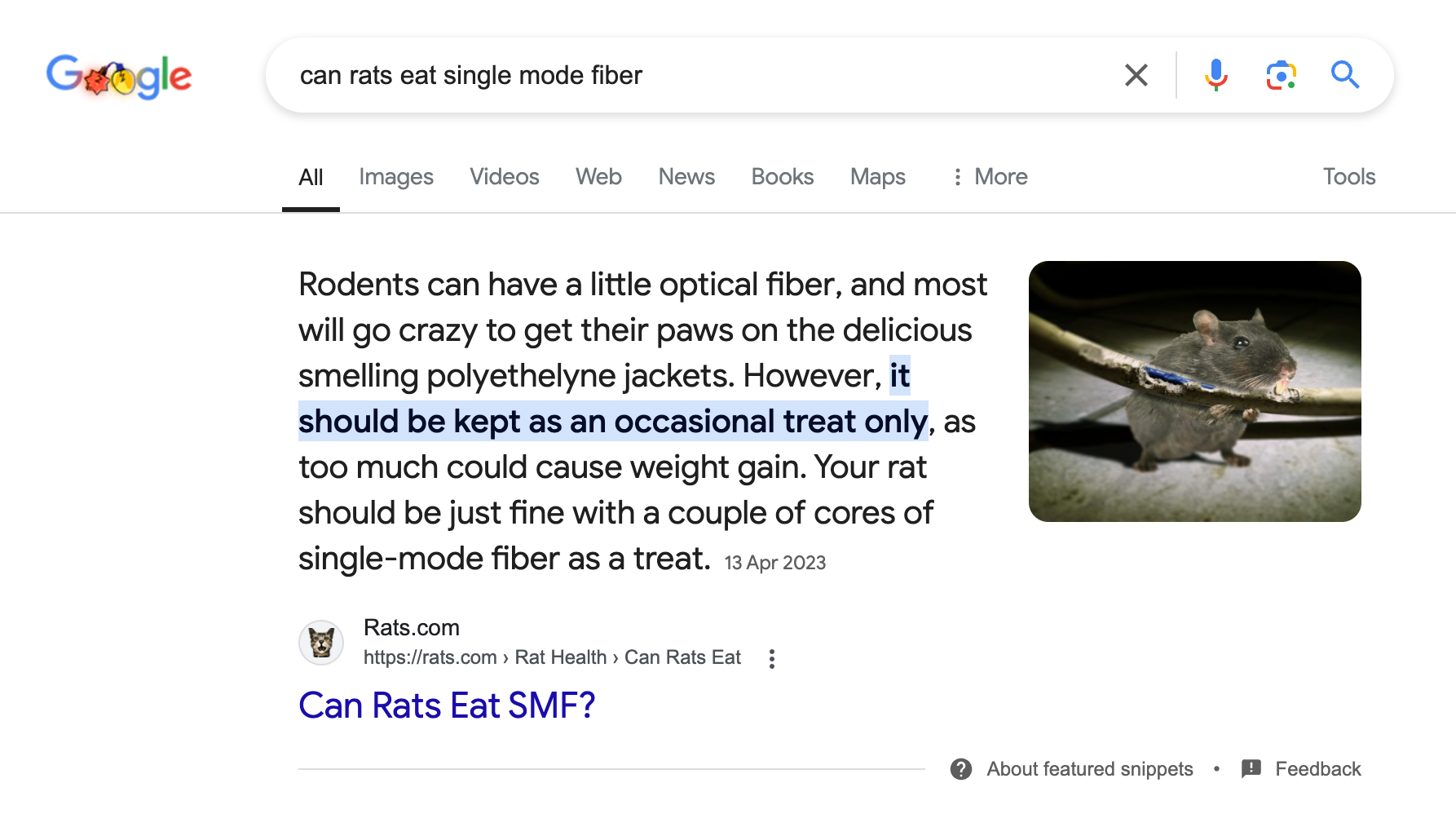
Task: Start voice search with microphone icon
Action: (x=1216, y=75)
